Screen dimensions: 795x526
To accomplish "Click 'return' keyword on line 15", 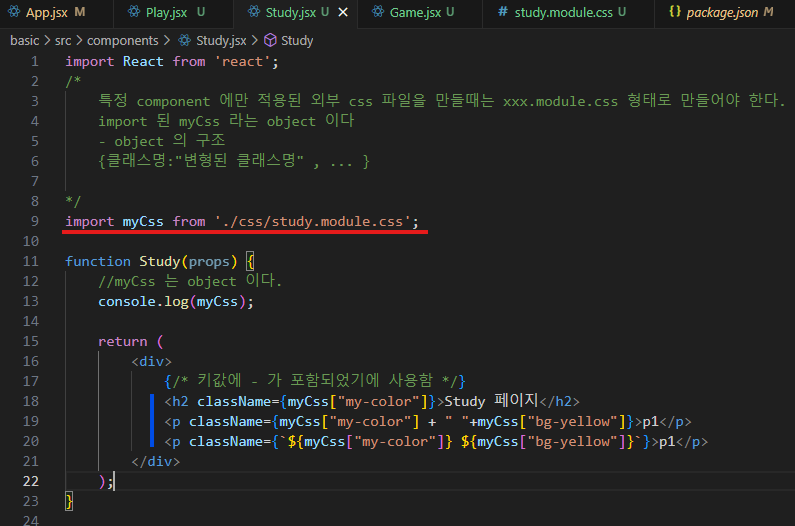I will click(x=123, y=342).
